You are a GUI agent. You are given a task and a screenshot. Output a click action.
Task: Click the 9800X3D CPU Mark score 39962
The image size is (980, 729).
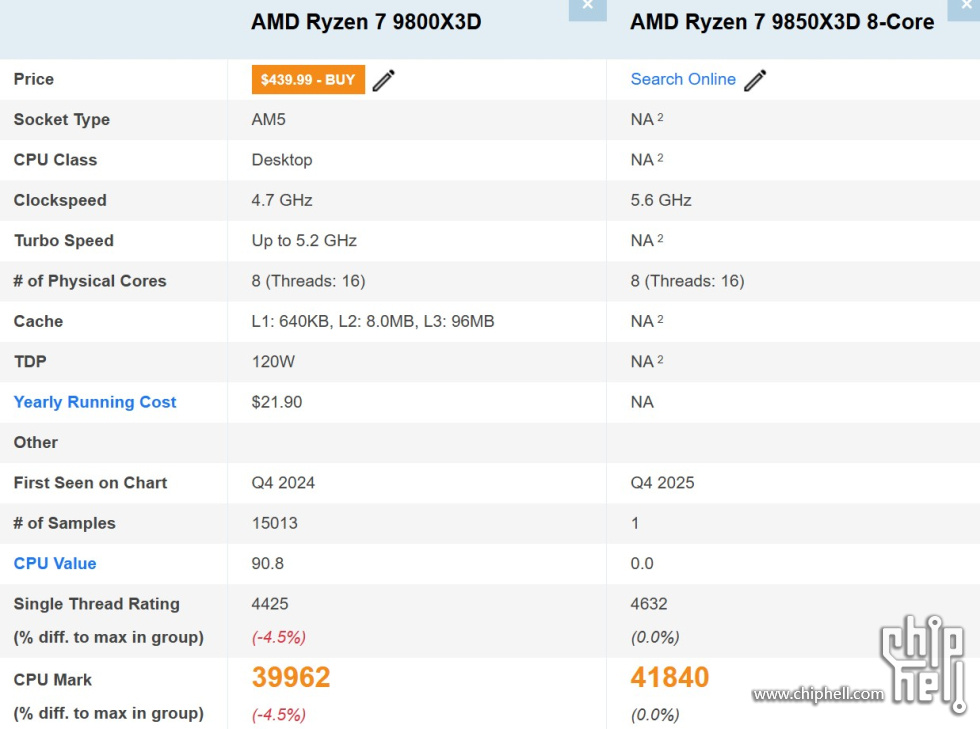tap(290, 677)
